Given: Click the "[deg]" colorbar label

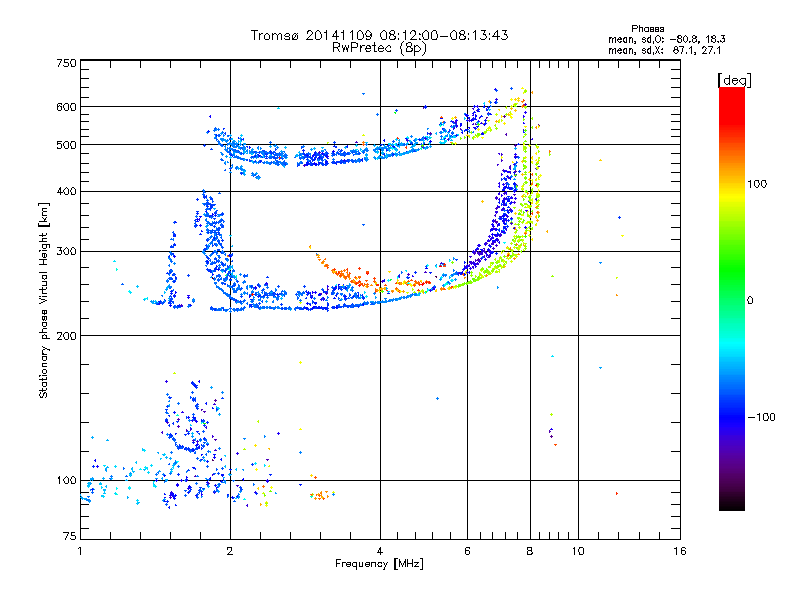Looking at the screenshot, I should 734,80.
